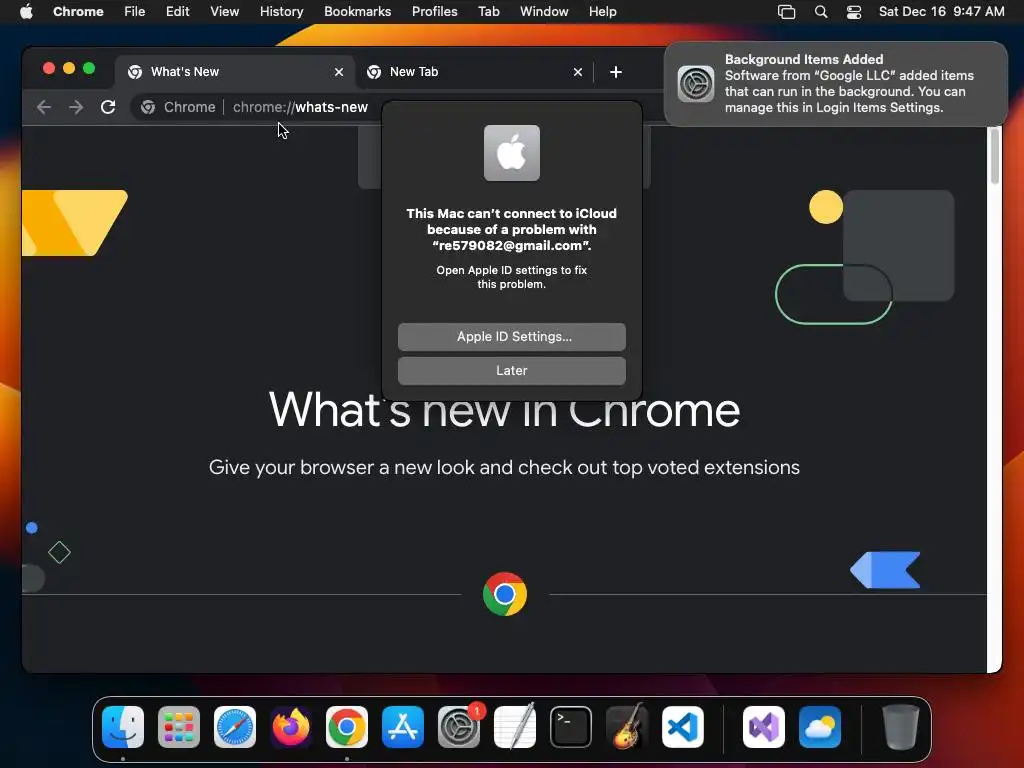Open Launchpad in the Dock

point(179,727)
